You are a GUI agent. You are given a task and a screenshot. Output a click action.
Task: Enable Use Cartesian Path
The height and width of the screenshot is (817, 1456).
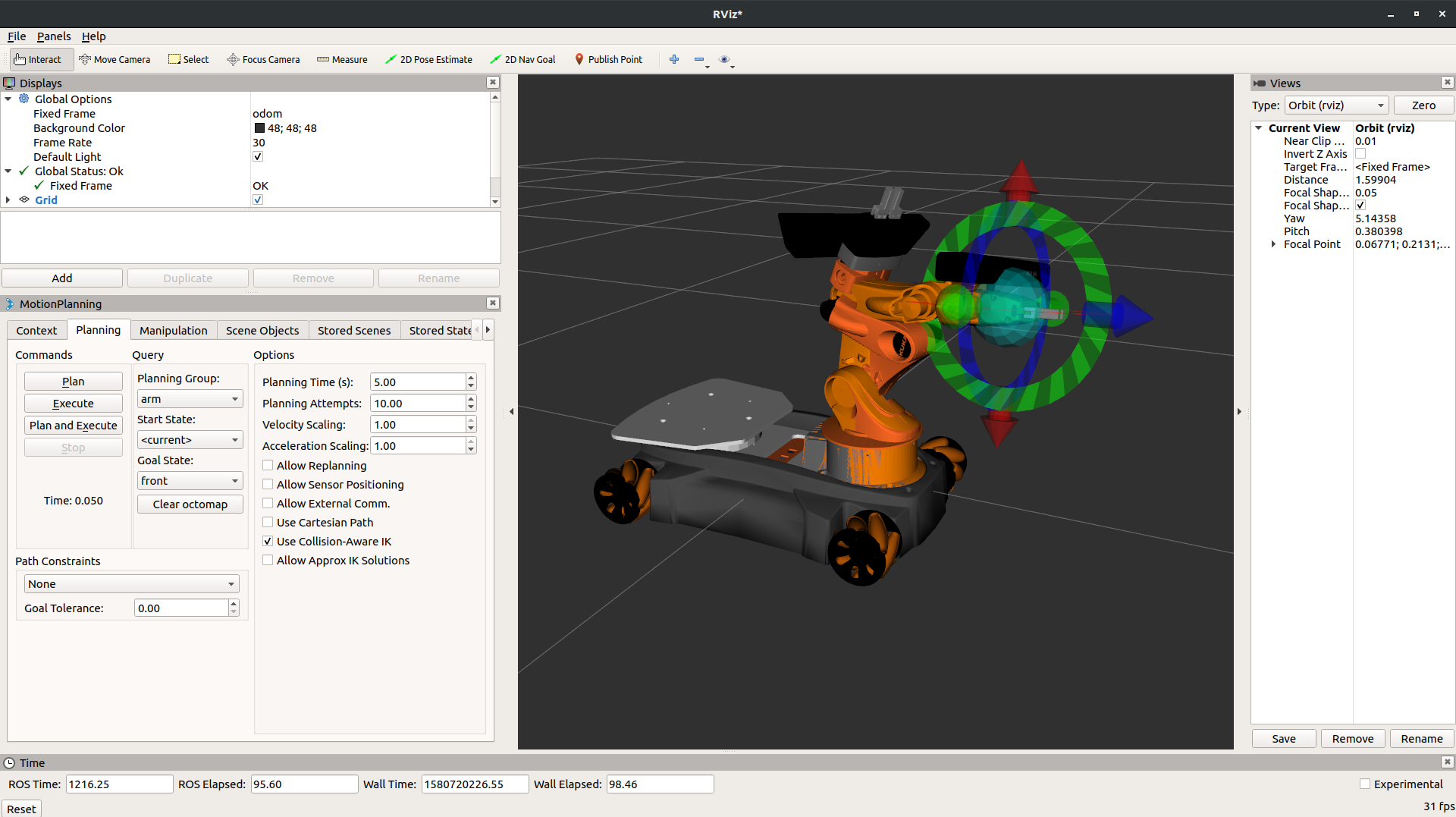click(268, 522)
